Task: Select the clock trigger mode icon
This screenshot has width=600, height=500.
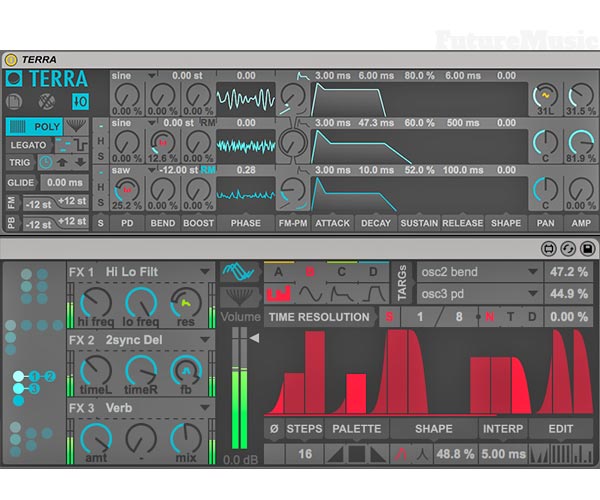Action: [x=45, y=163]
